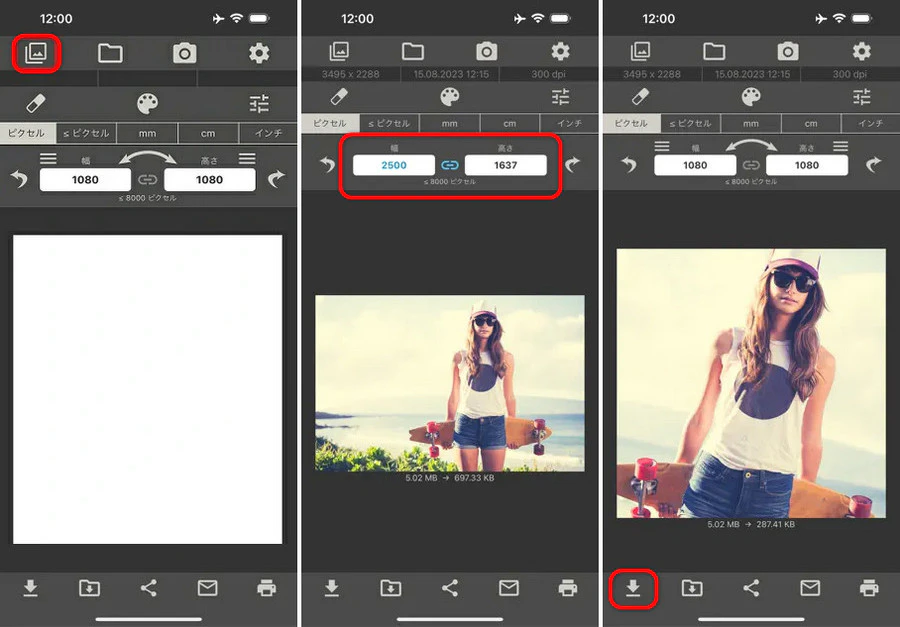Select the mm unit tab on blank canvas screen
The image size is (900, 627).
(x=148, y=133)
